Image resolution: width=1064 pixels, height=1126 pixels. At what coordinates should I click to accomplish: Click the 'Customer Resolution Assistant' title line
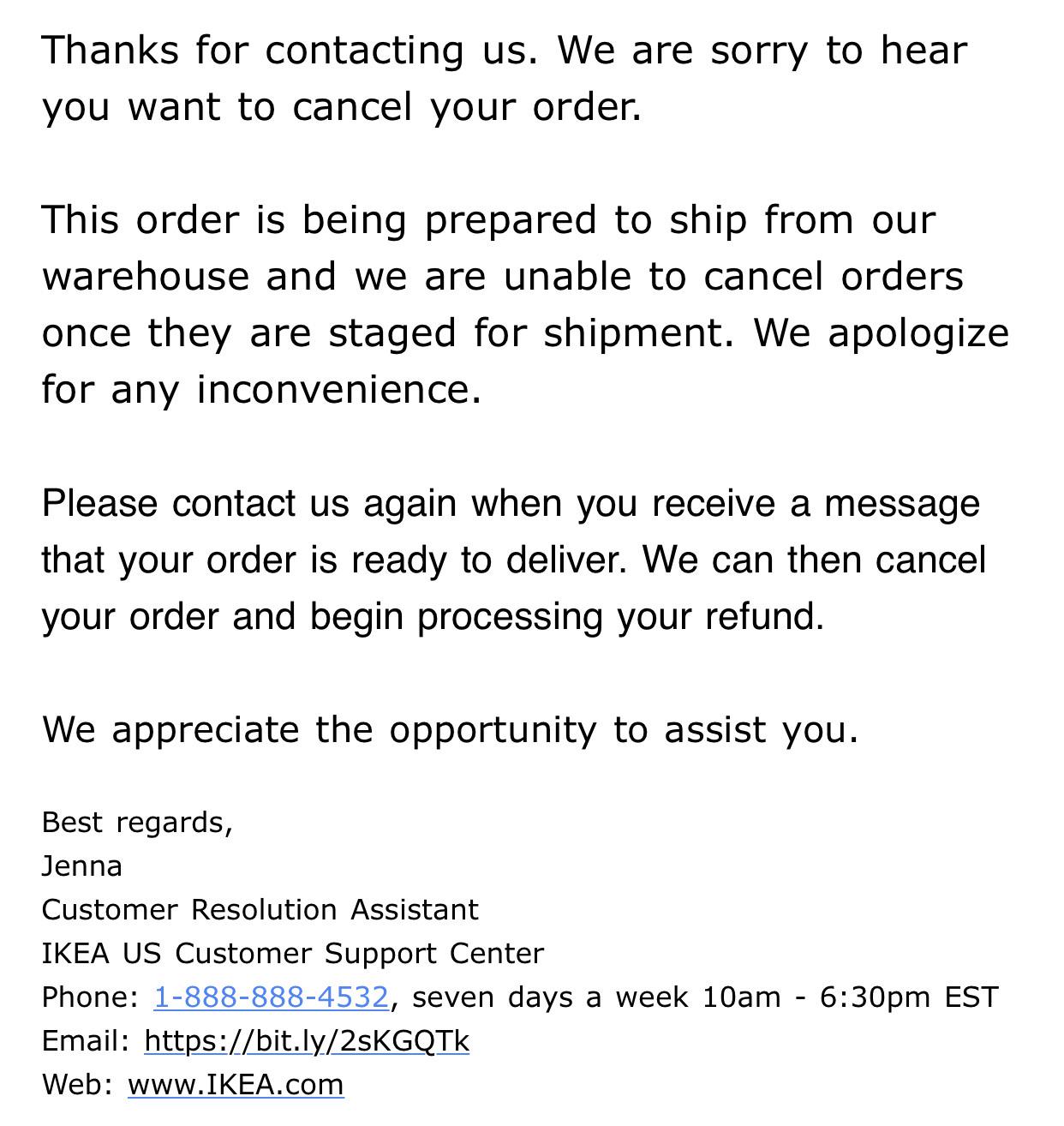coord(260,909)
